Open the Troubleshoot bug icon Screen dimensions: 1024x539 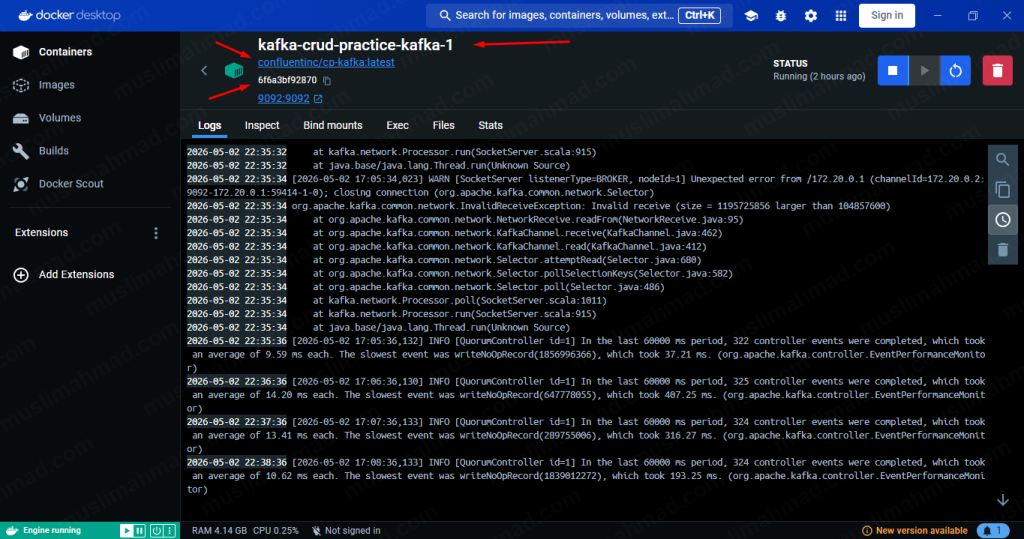(x=781, y=16)
